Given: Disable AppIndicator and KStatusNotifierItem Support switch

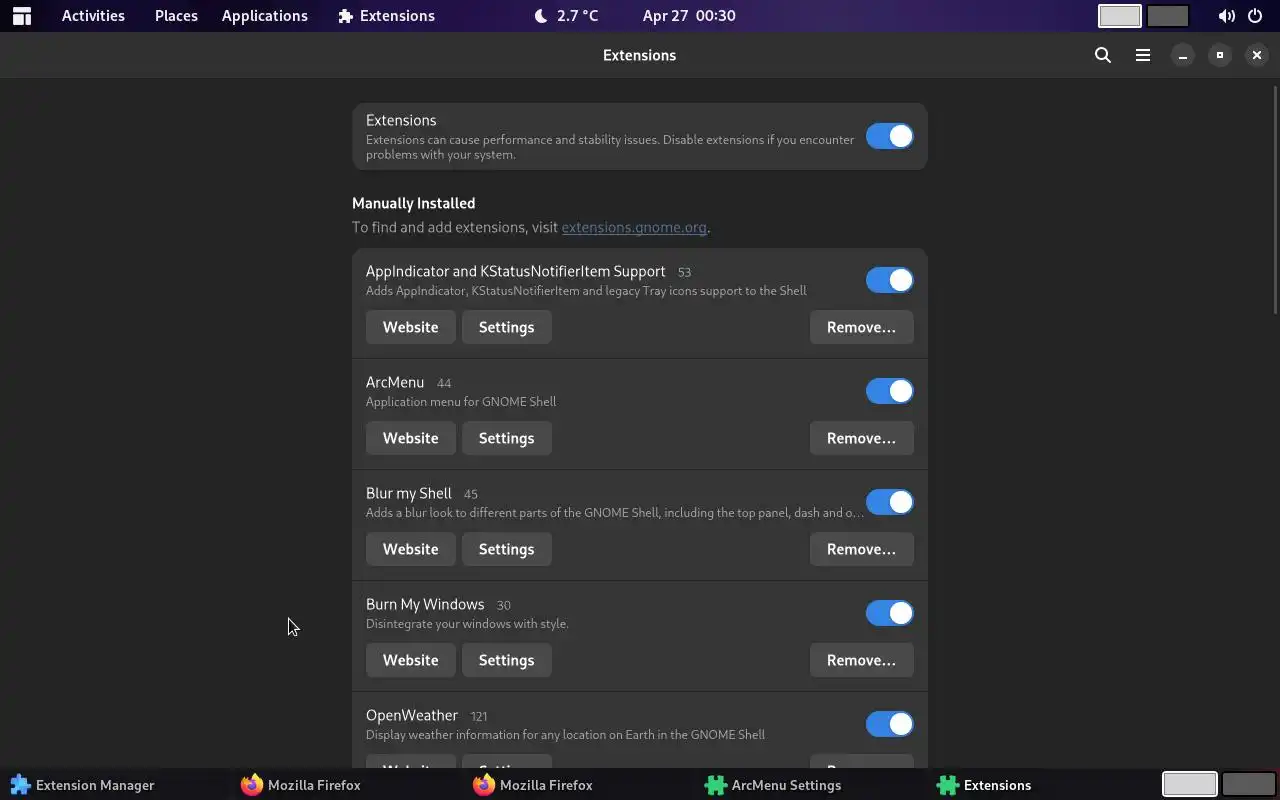Looking at the screenshot, I should [x=889, y=280].
